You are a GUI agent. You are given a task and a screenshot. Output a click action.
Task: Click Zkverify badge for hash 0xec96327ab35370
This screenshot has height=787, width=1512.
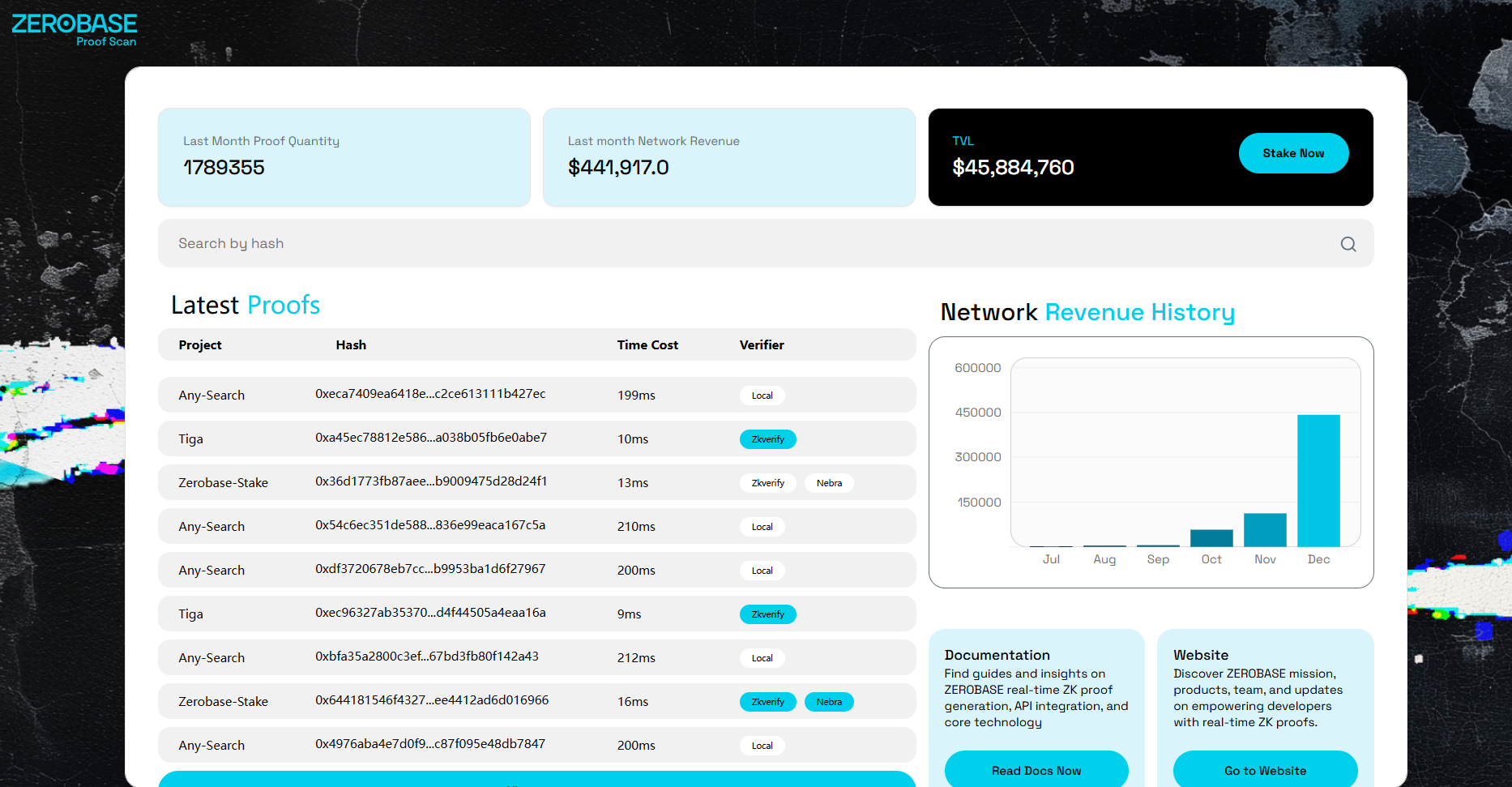[767, 614]
